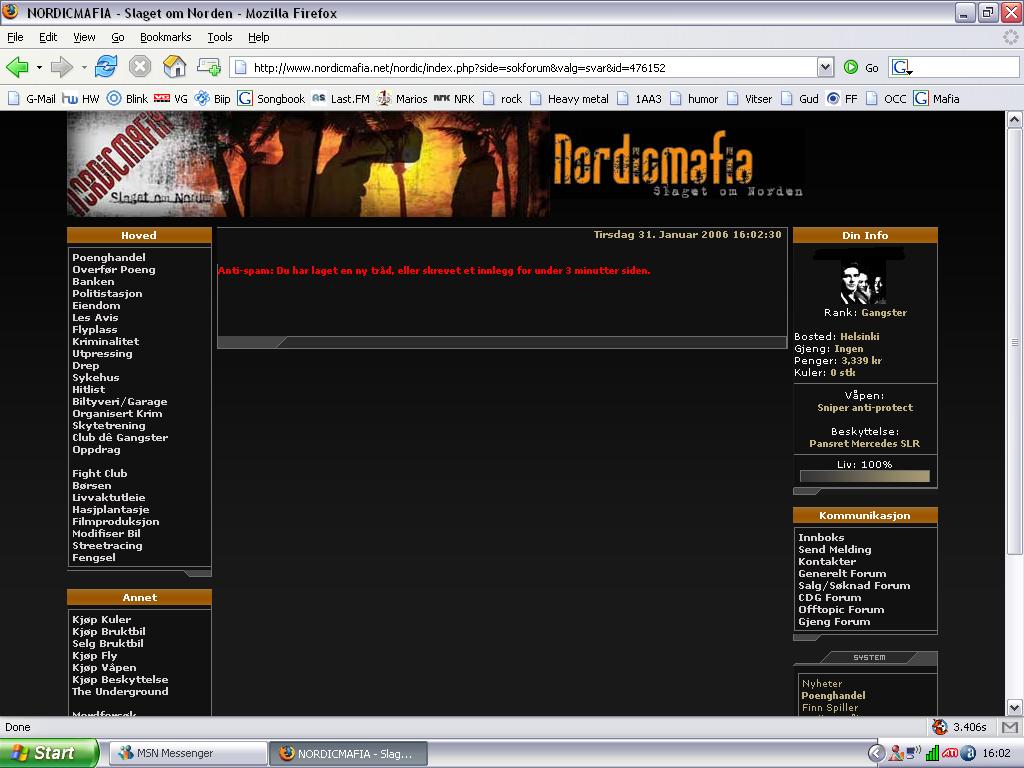Open the Edit menu
1024x768 pixels.
coord(48,37)
